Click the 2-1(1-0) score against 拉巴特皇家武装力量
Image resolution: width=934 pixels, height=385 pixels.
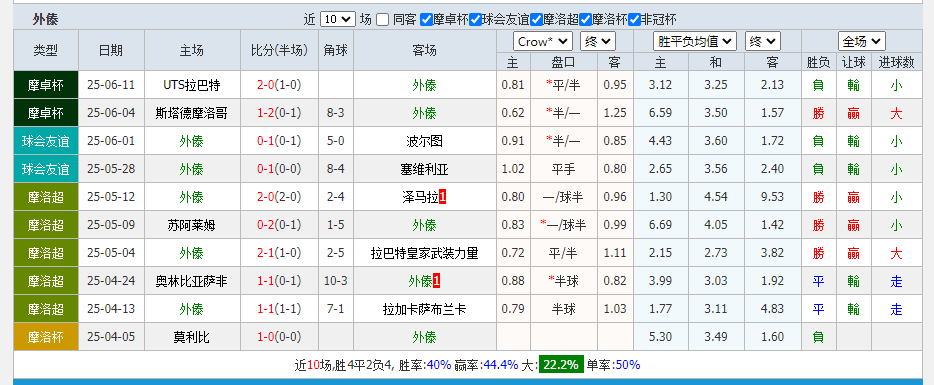click(x=279, y=253)
